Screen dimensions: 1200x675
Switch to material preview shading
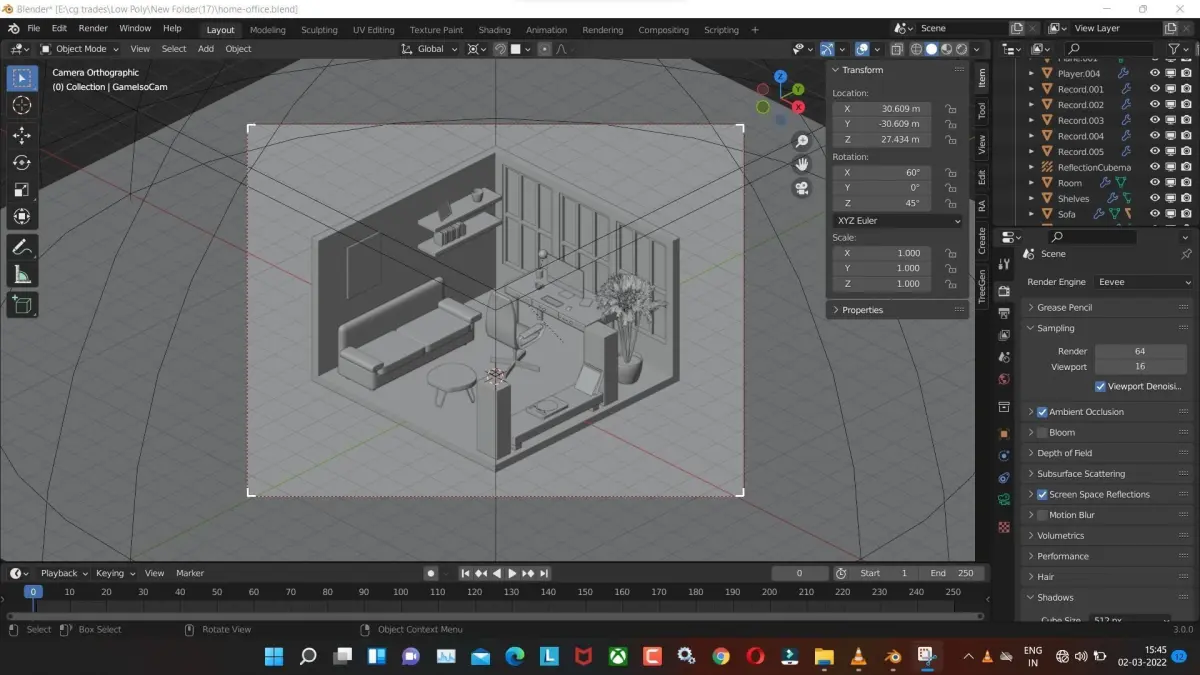click(x=946, y=49)
